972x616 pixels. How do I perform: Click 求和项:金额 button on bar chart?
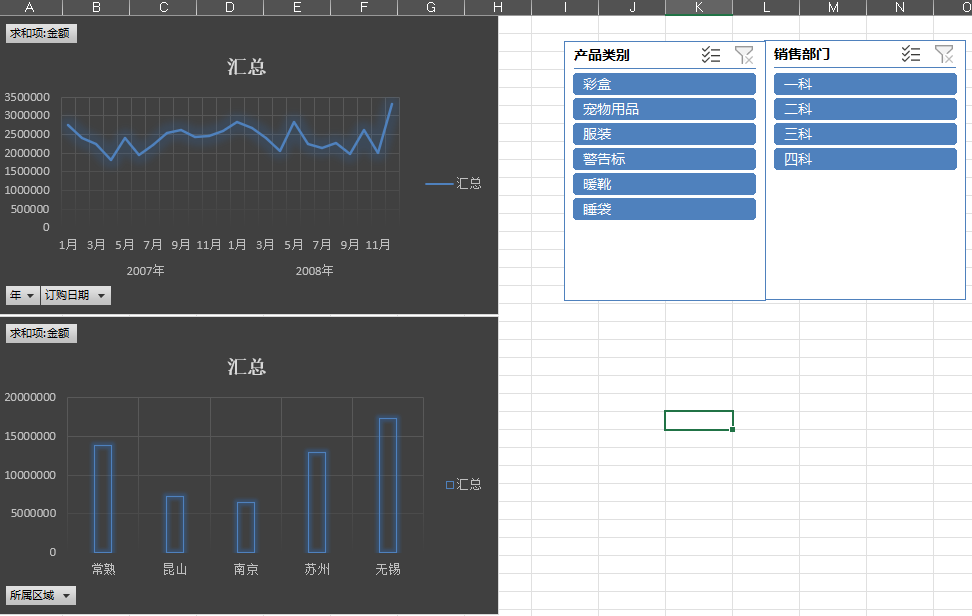tap(41, 333)
